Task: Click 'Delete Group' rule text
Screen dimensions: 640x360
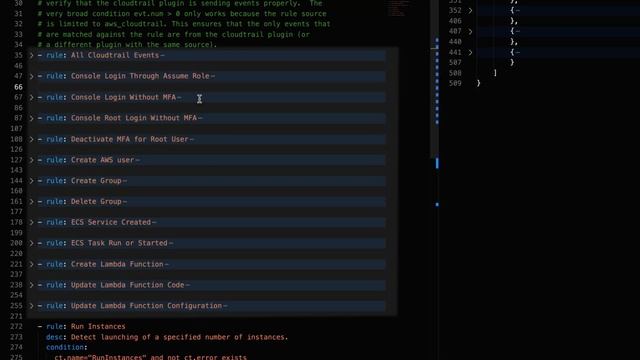Action: coord(96,201)
